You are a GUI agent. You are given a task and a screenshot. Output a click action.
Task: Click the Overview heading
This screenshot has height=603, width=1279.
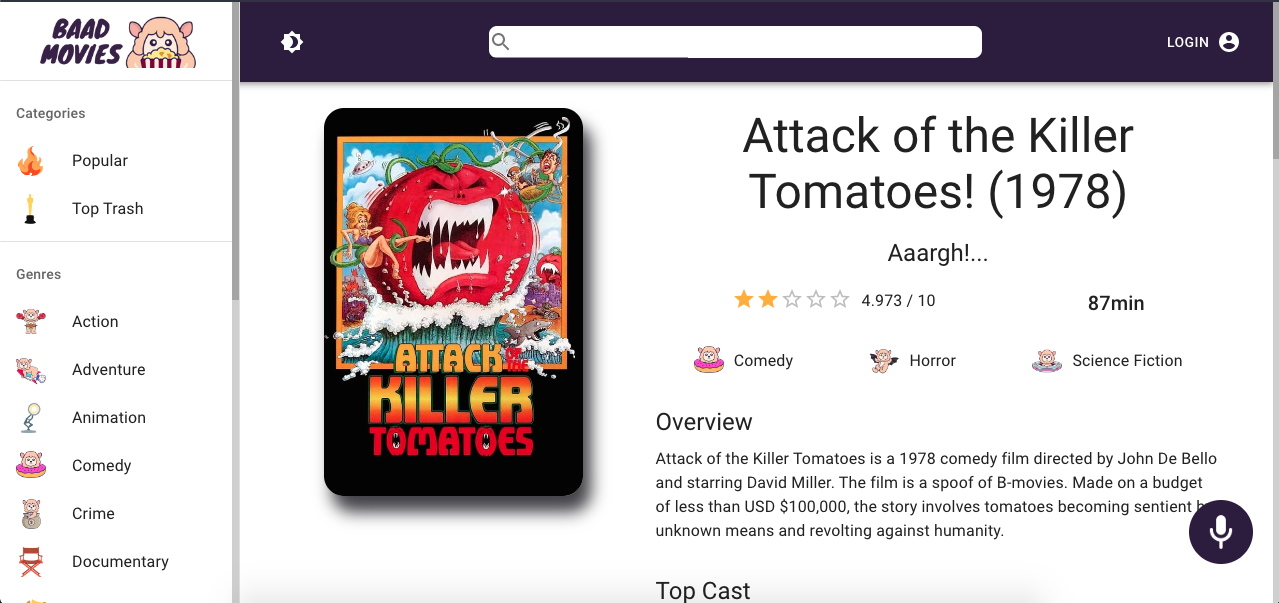click(704, 422)
